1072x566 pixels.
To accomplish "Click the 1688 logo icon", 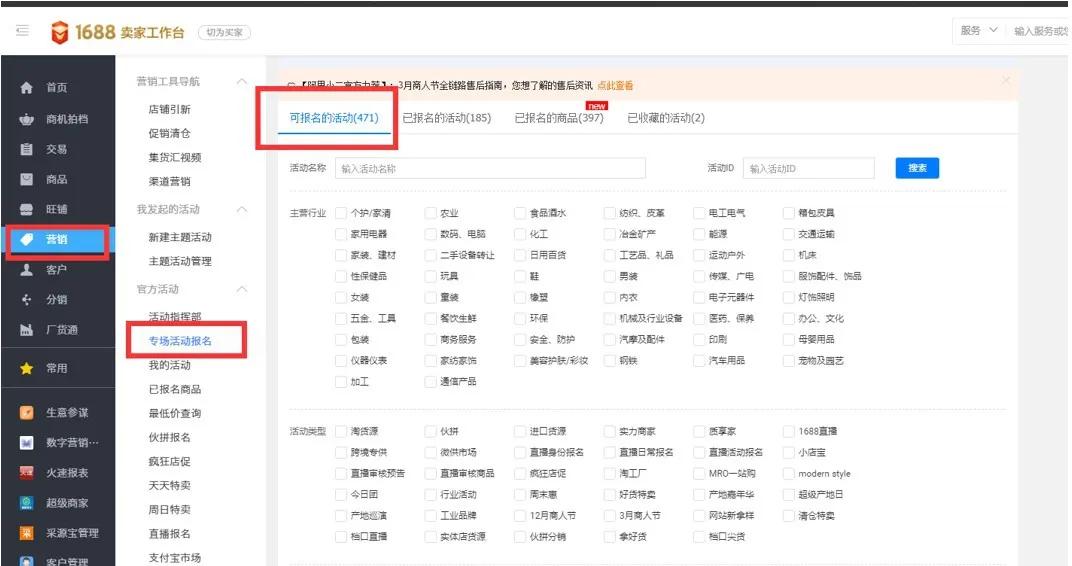I will [x=59, y=32].
